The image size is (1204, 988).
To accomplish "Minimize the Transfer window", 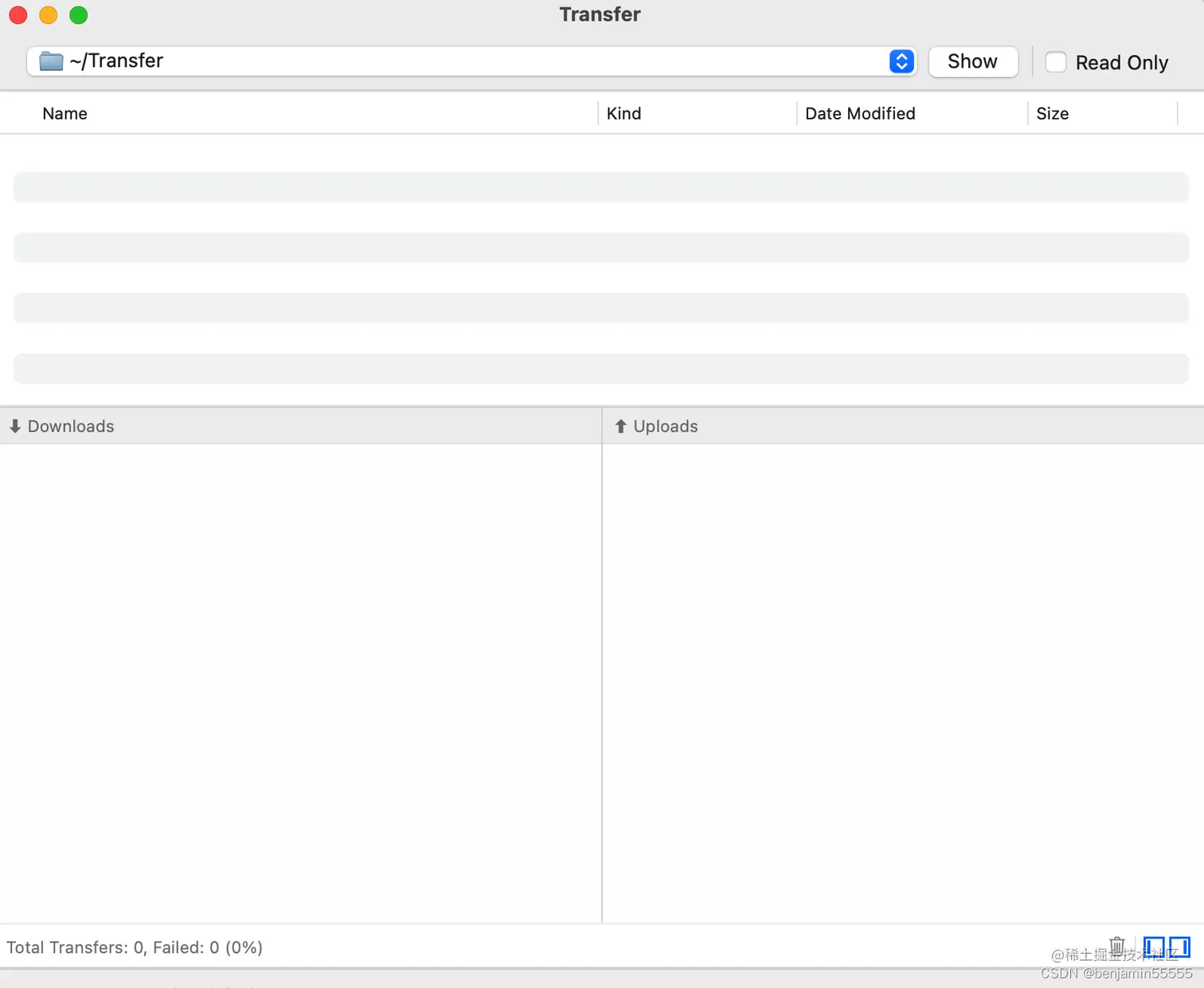I will click(49, 15).
